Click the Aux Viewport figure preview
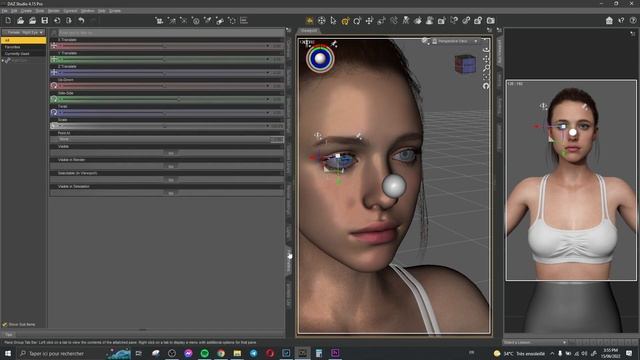 pos(571,180)
